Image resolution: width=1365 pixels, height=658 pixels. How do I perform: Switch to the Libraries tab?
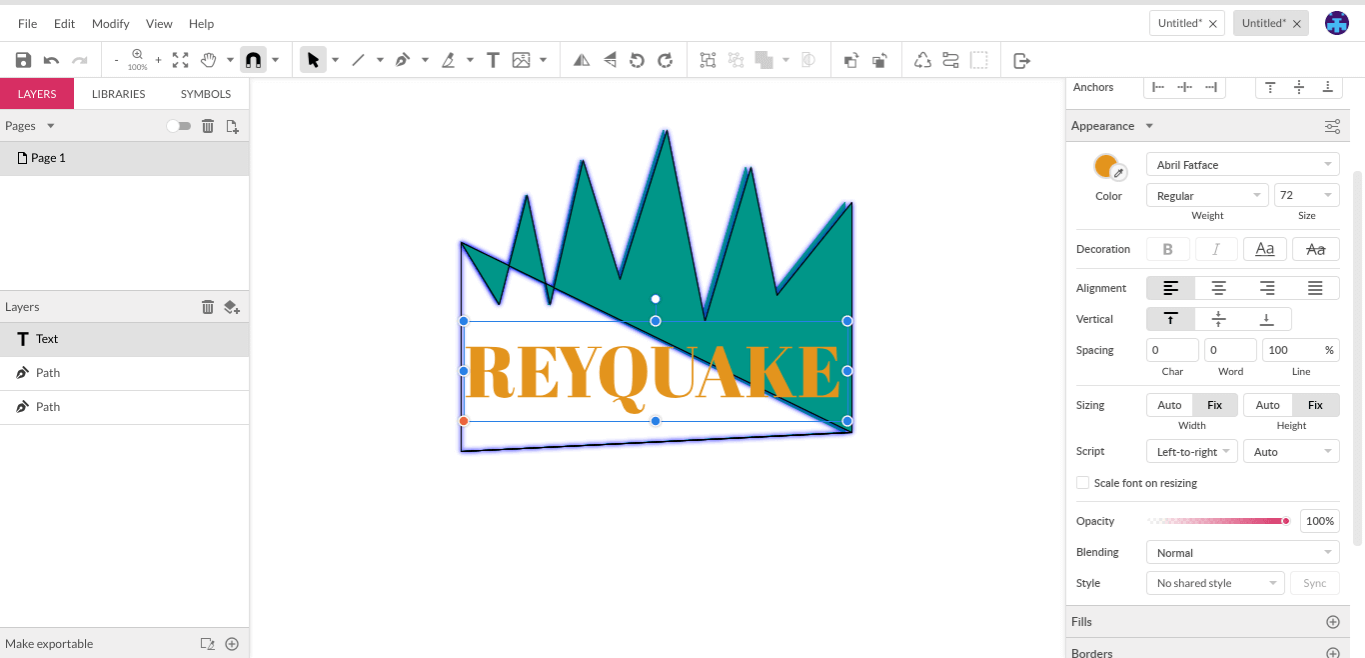click(118, 94)
